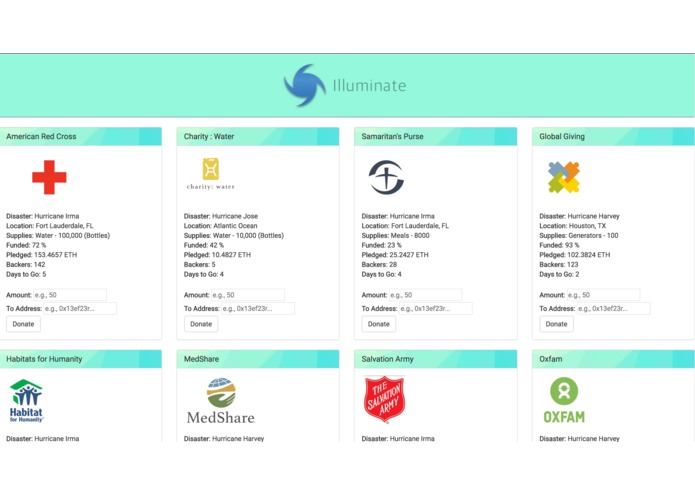This screenshot has height=494, width=695.
Task: Click the Salvation Army card header
Action: pos(436,359)
